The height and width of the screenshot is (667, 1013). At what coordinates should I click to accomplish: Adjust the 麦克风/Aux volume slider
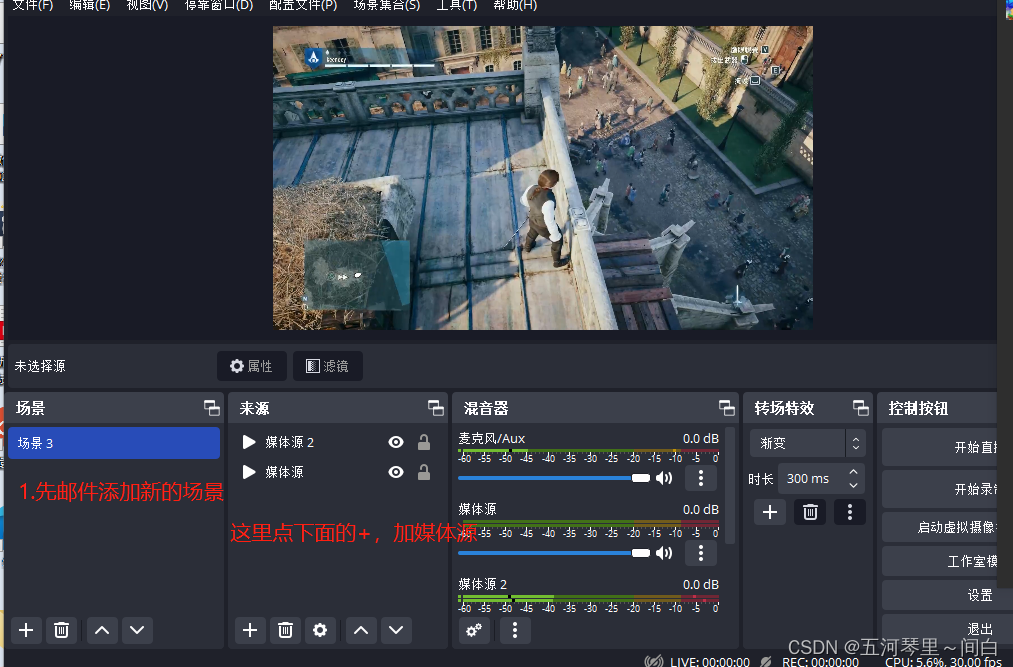coord(554,478)
